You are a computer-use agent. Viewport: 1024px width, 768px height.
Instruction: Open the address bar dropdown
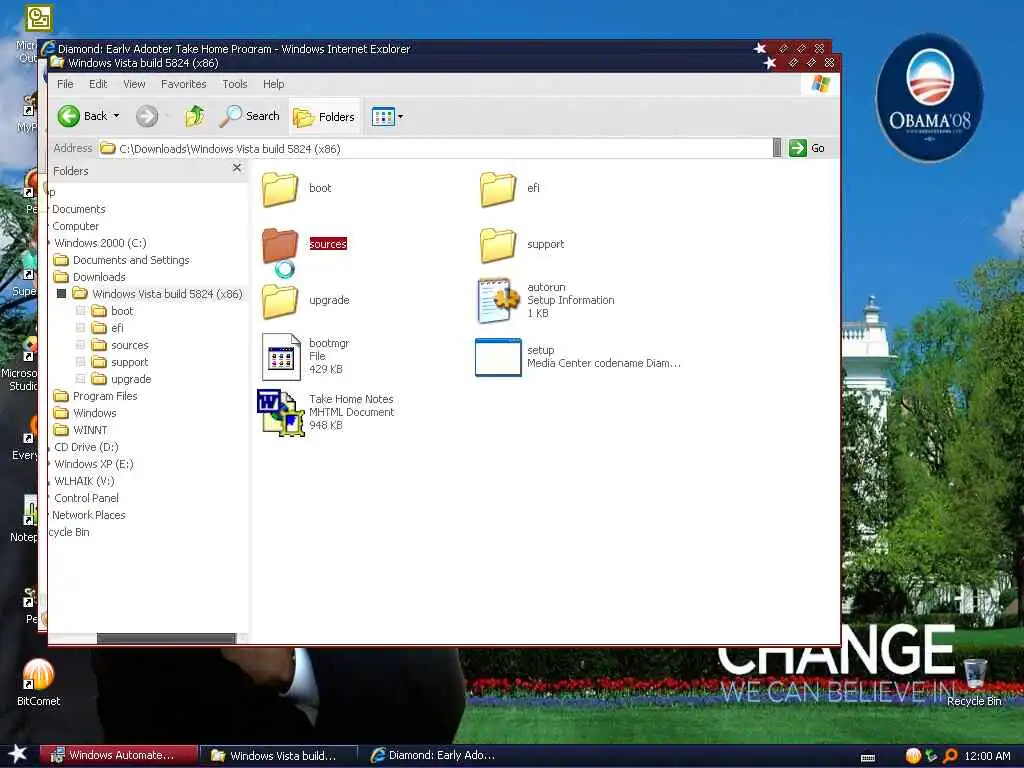point(776,148)
